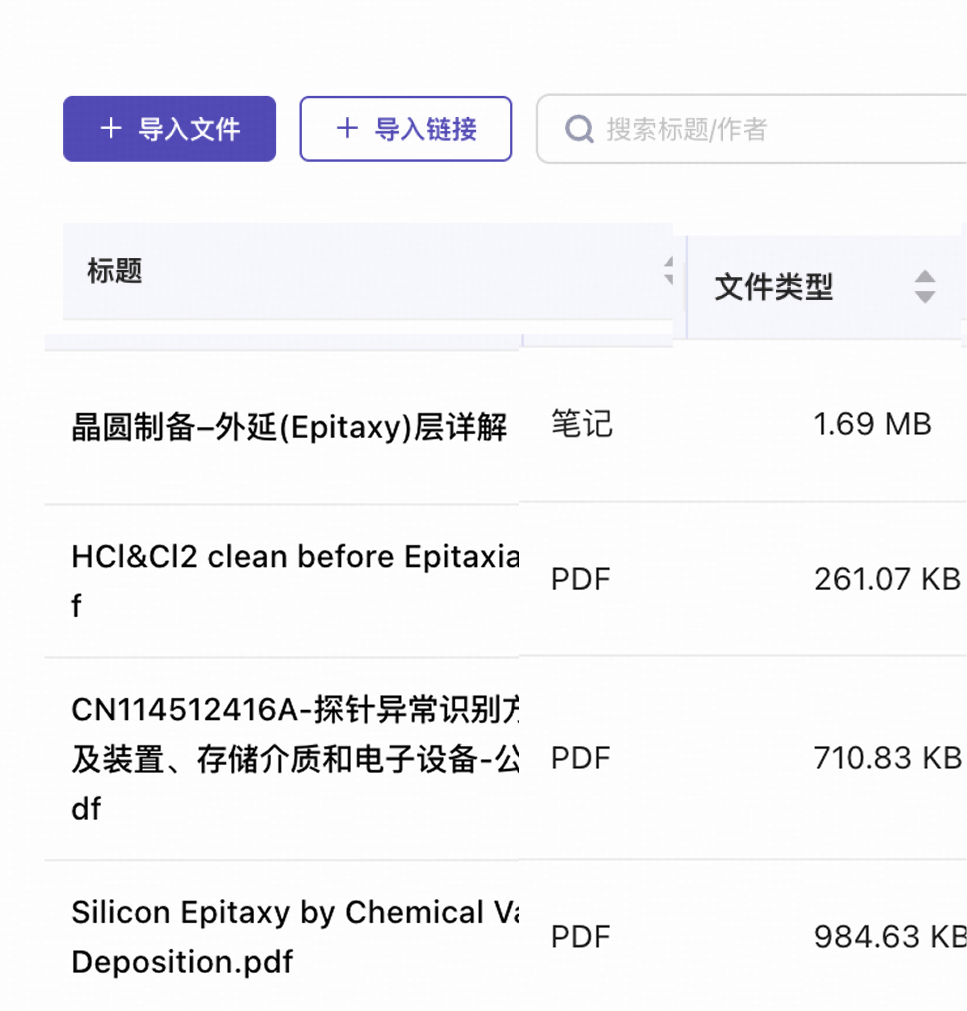Open Silicon Epitaxy by Chemical Vapor Deposition.pdf

pyautogui.click(x=295, y=937)
